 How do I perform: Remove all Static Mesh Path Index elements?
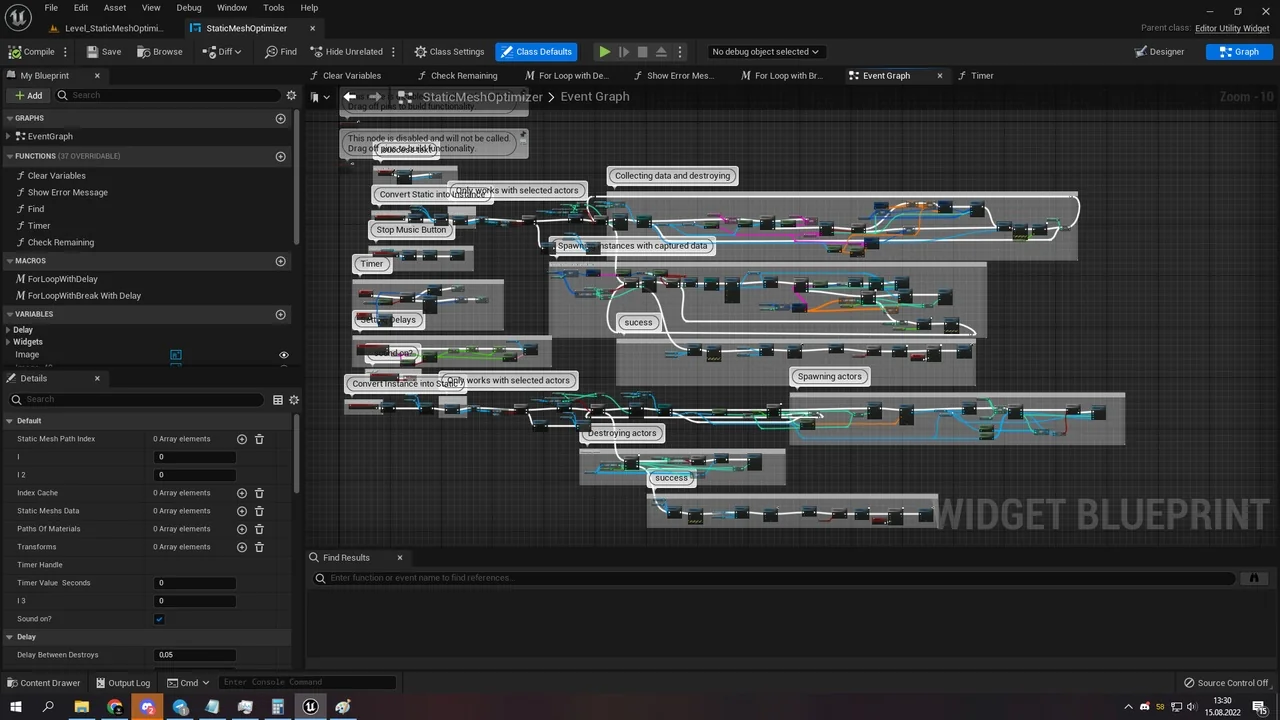[259, 439]
